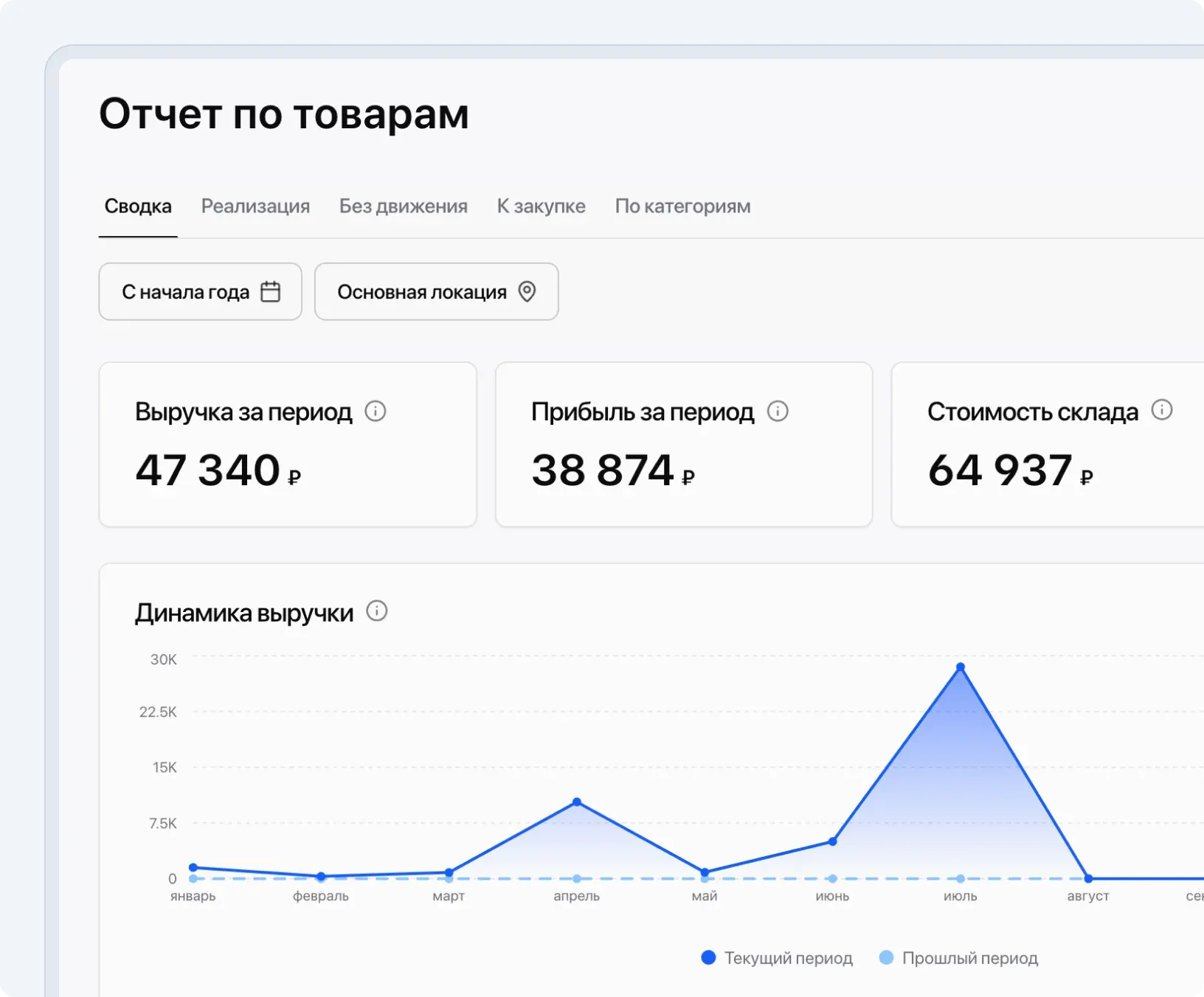Expand date range options via calendar control

[x=270, y=291]
